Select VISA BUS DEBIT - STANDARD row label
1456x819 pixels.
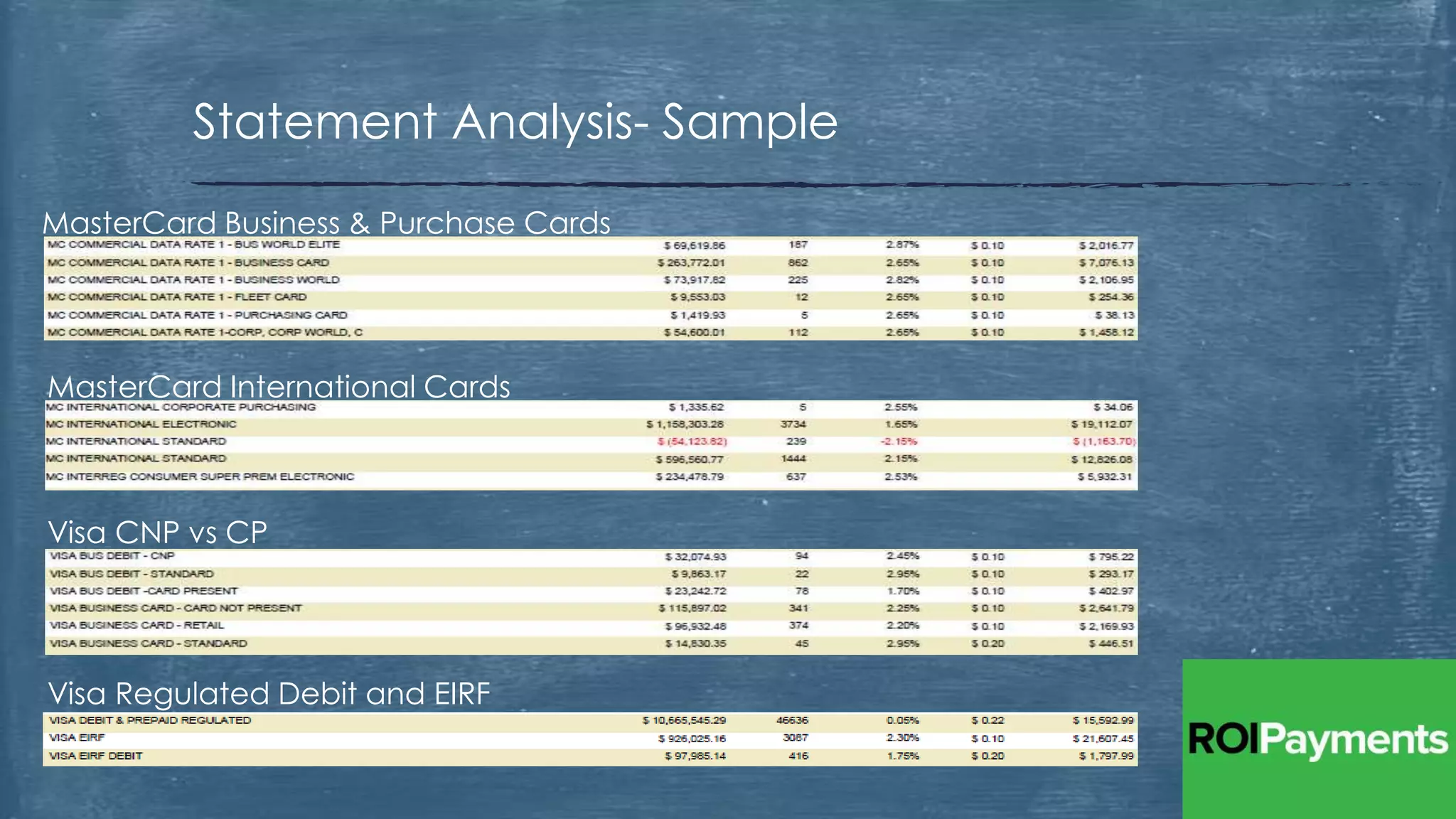pos(132,574)
